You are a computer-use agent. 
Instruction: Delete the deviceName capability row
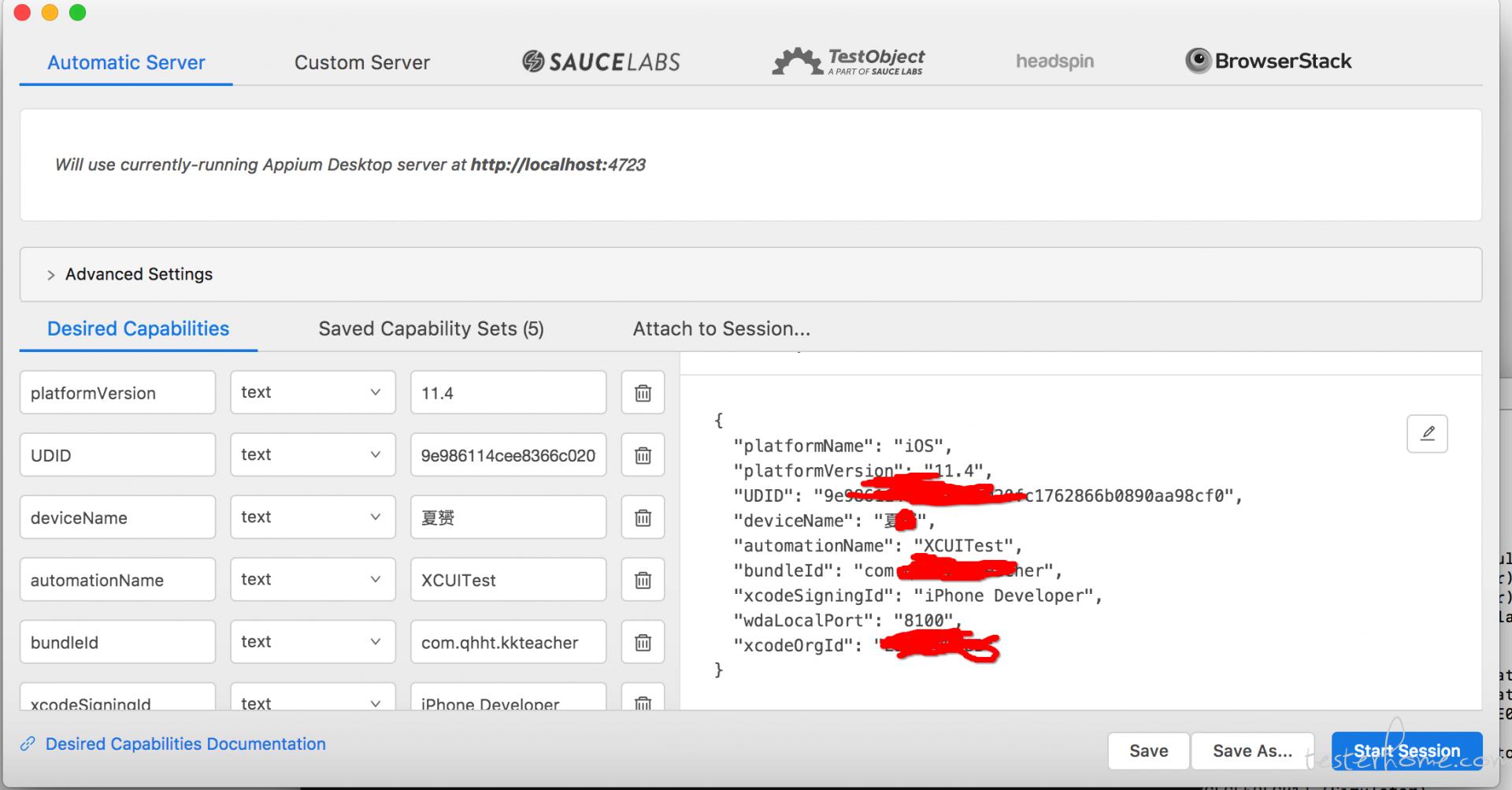click(x=643, y=517)
